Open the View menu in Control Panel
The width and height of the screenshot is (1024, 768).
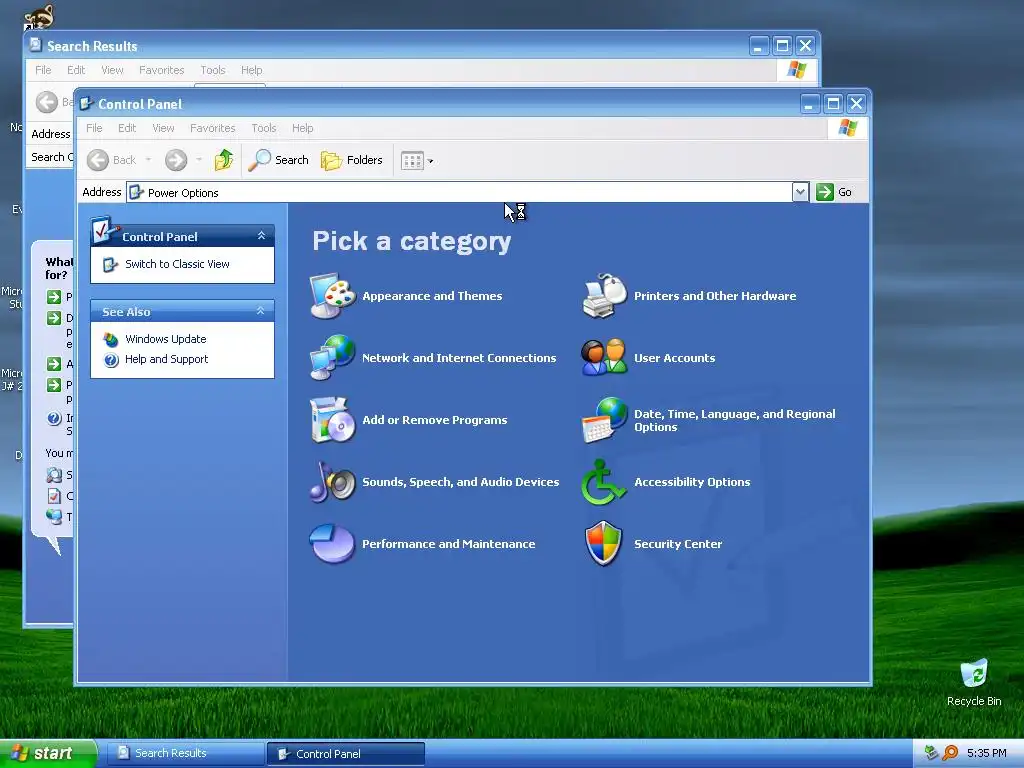[163, 128]
